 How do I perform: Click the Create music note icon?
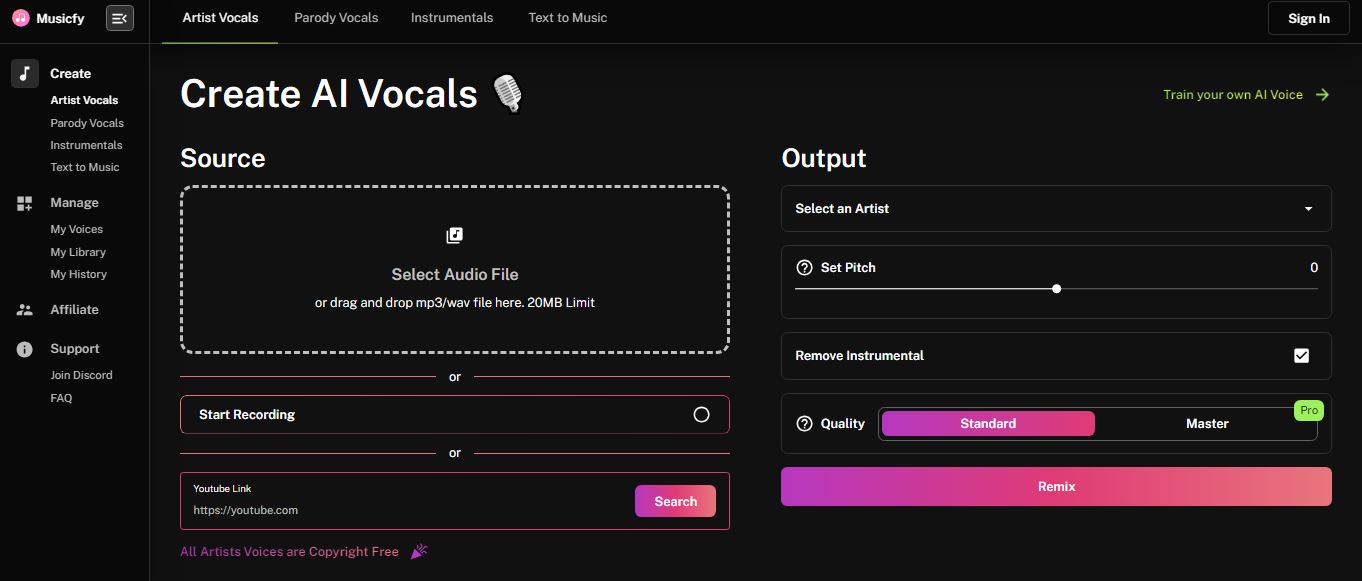click(25, 73)
